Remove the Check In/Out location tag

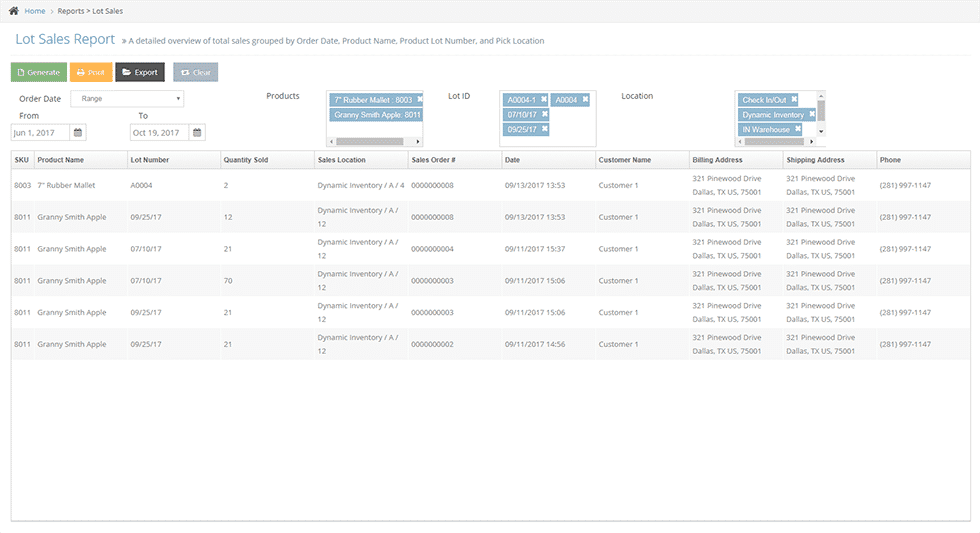(794, 100)
